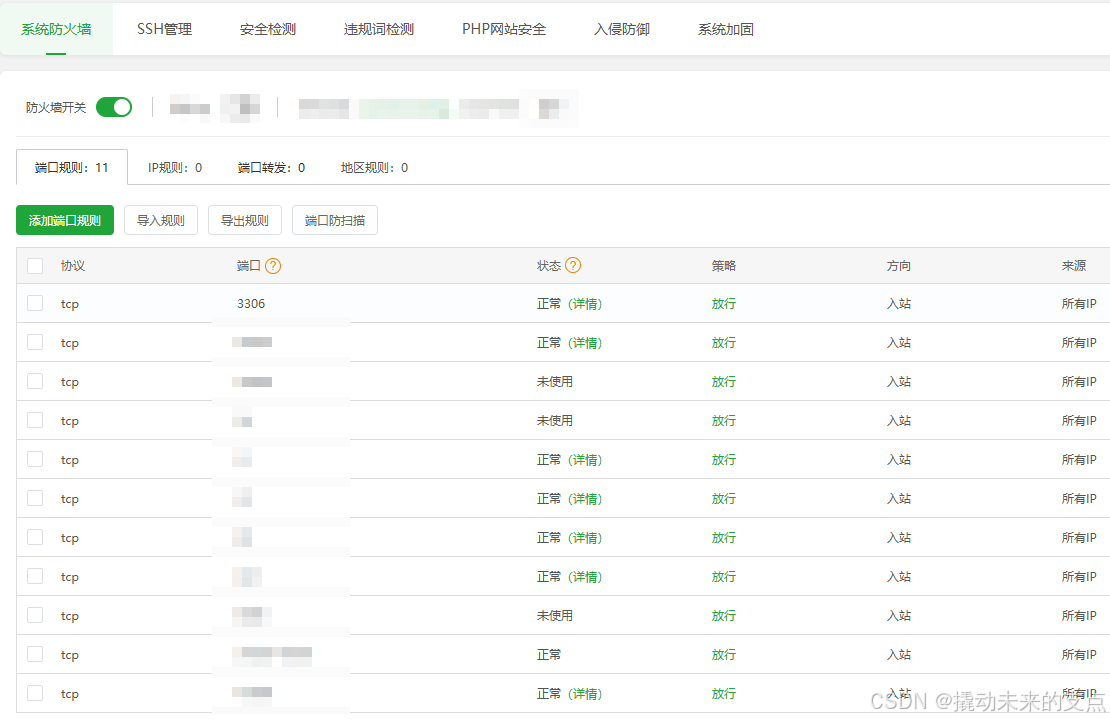Toggle the 防火墙开关 switch off
The image size is (1110, 721).
(x=114, y=107)
